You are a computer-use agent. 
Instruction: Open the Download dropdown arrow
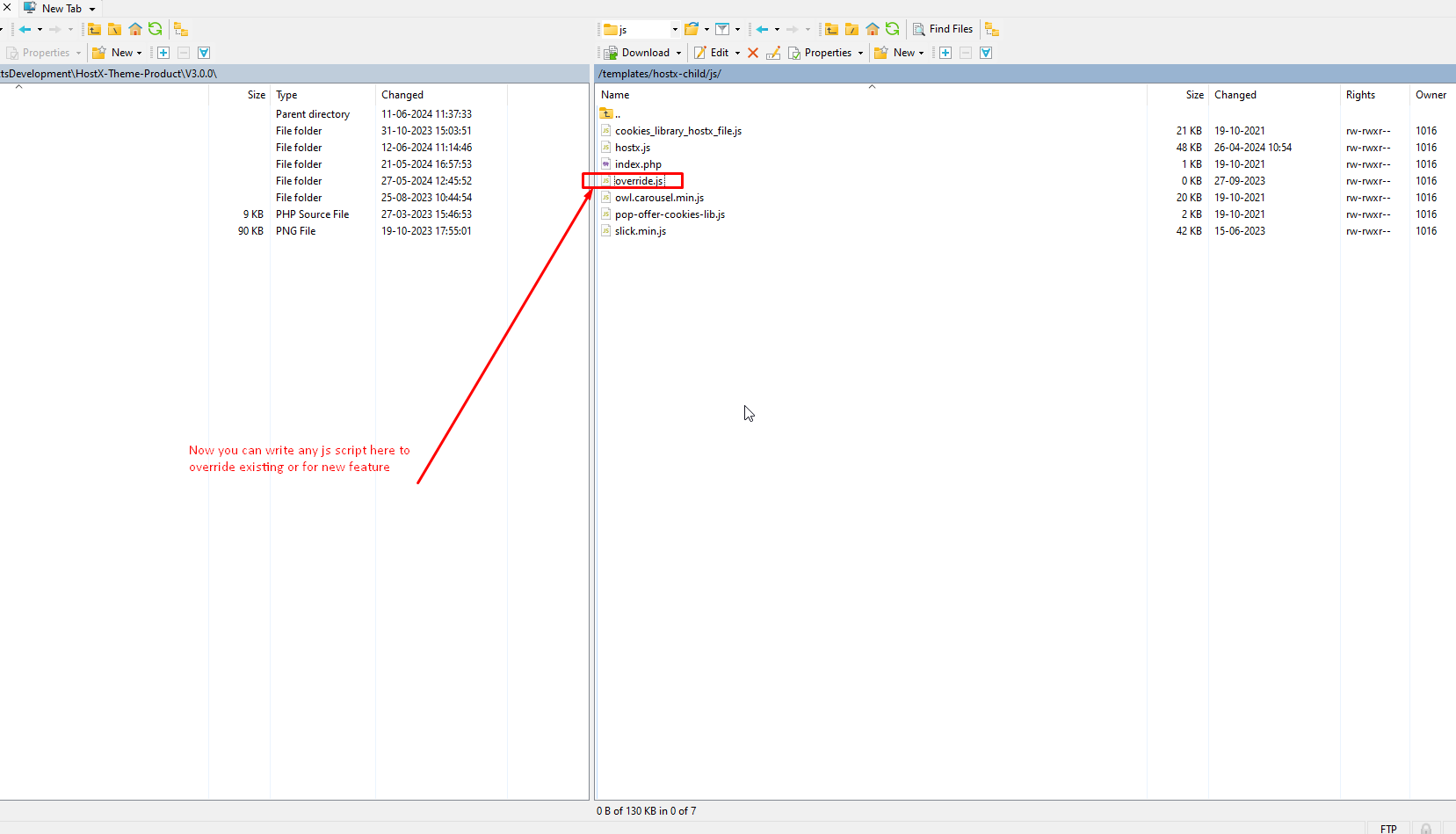[678, 53]
